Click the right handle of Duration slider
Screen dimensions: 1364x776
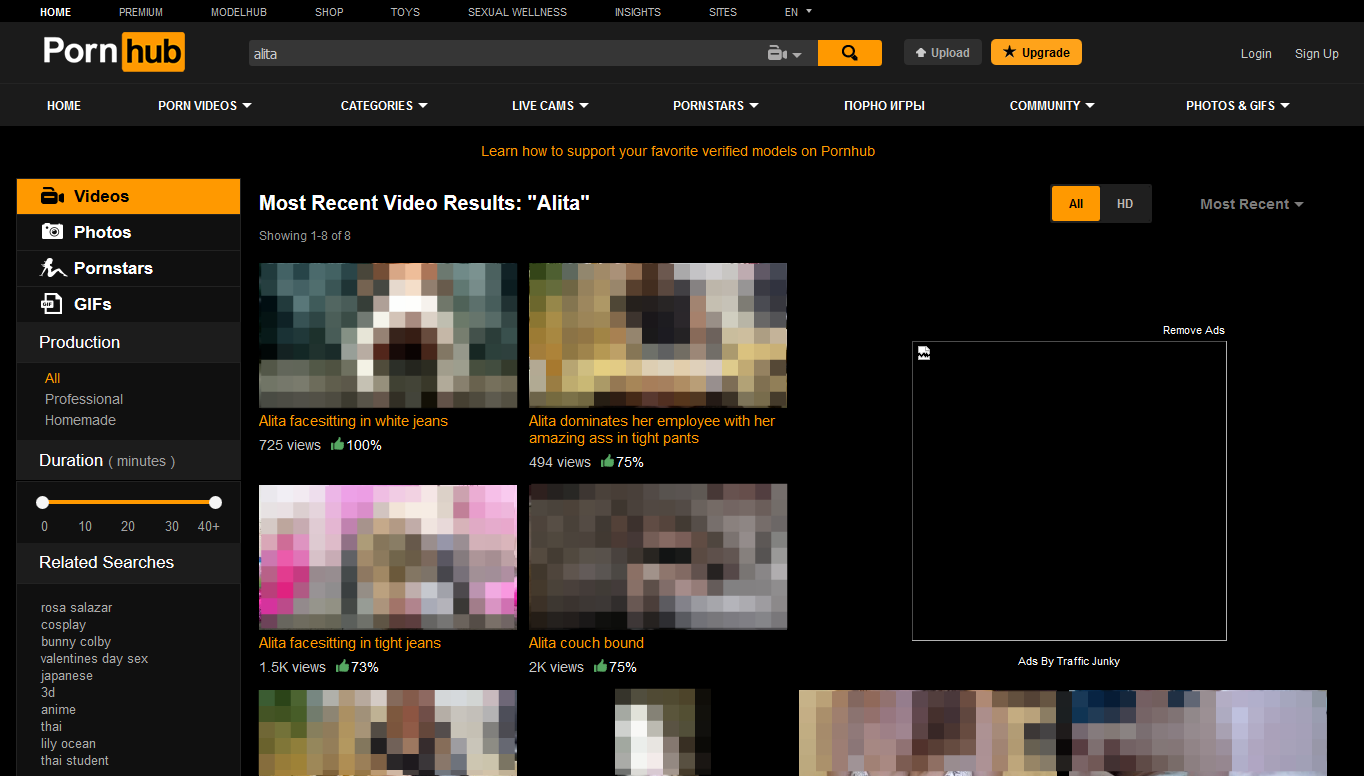pyautogui.click(x=215, y=502)
